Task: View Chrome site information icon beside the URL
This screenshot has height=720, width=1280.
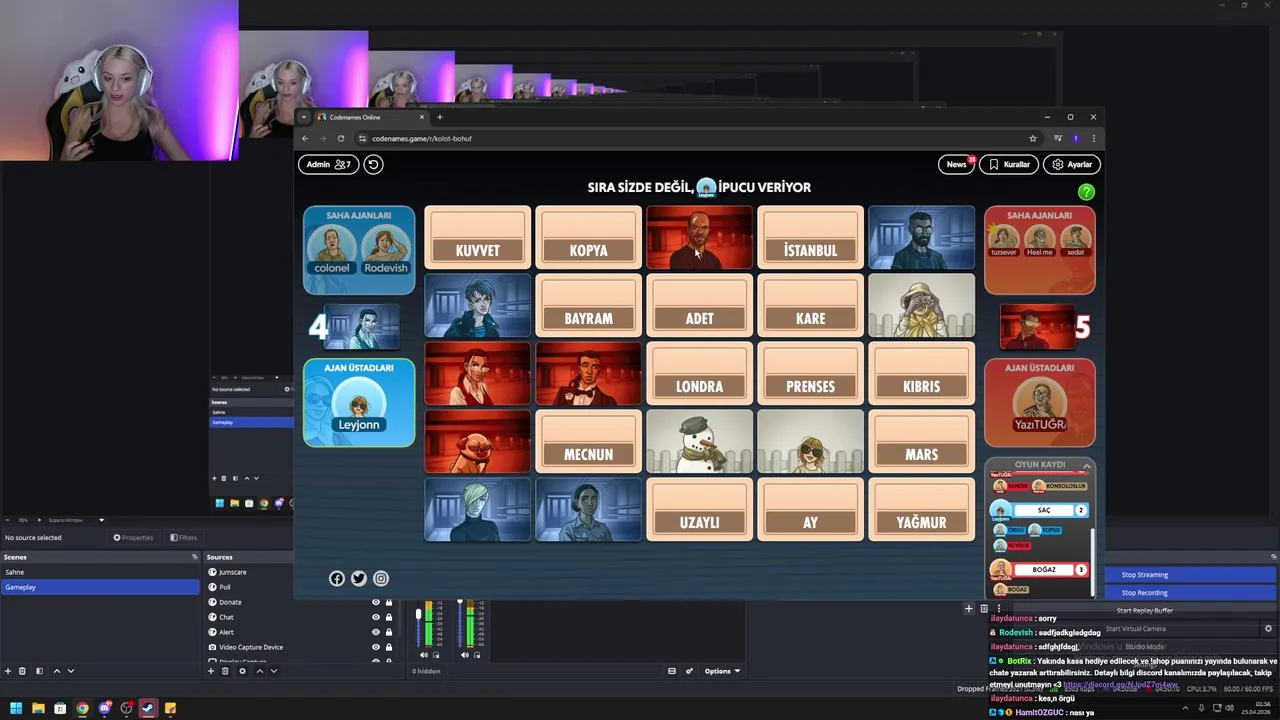Action: click(362, 138)
